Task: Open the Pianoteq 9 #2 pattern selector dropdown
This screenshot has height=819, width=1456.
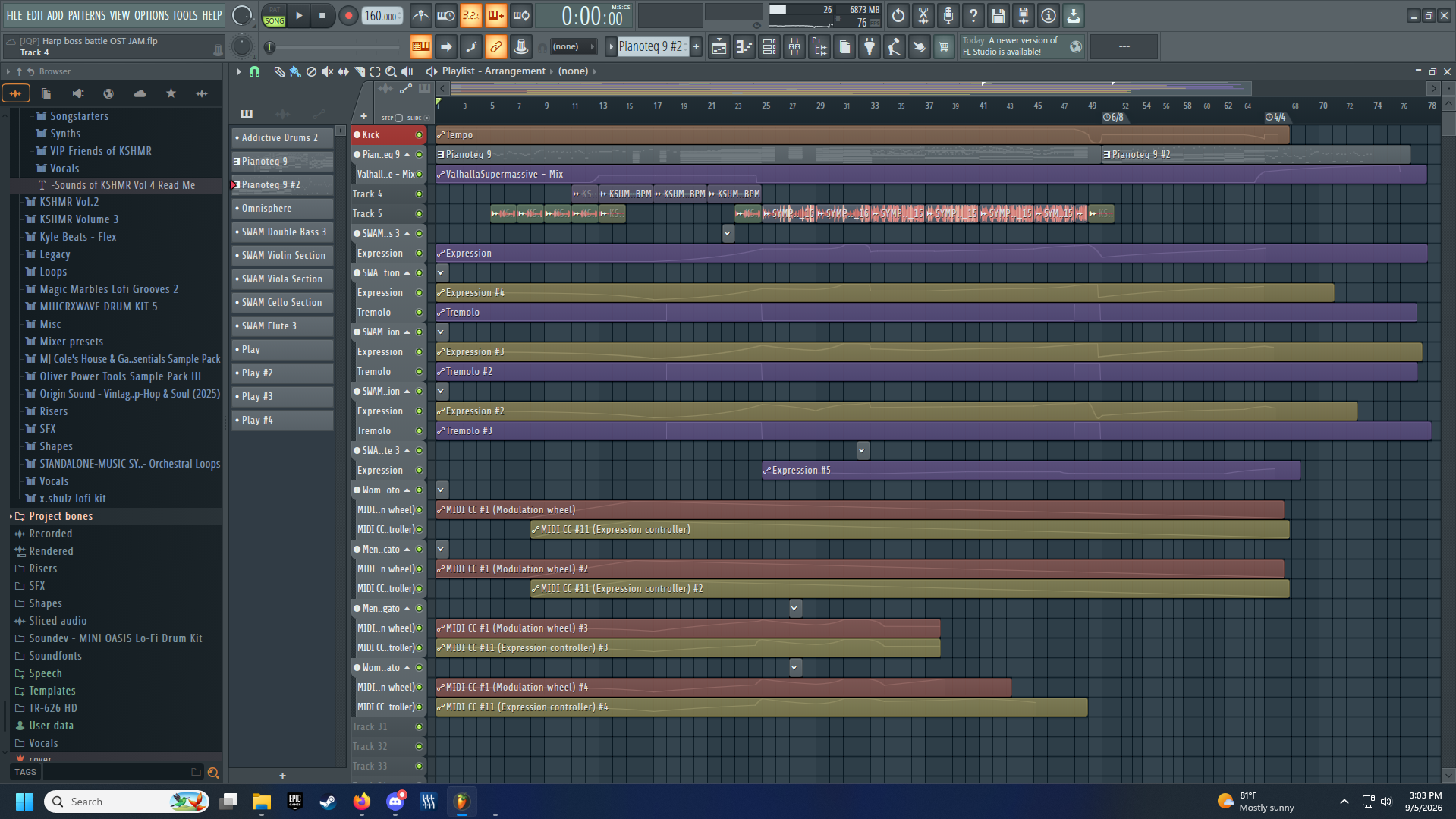Action: [652, 47]
